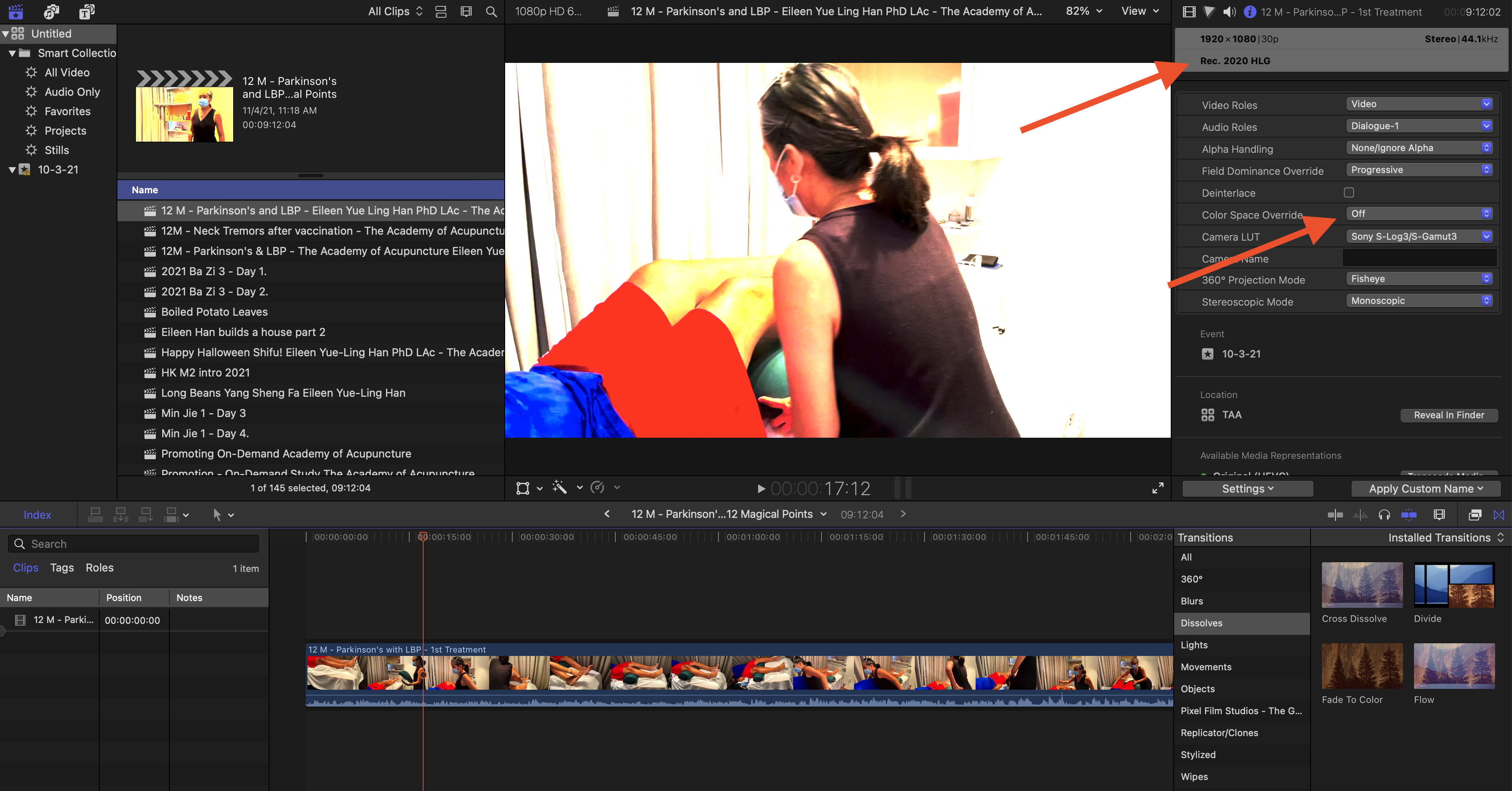Screen dimensions: 1512x791
Task: Click the Reveal In Finder button
Action: [1449, 415]
